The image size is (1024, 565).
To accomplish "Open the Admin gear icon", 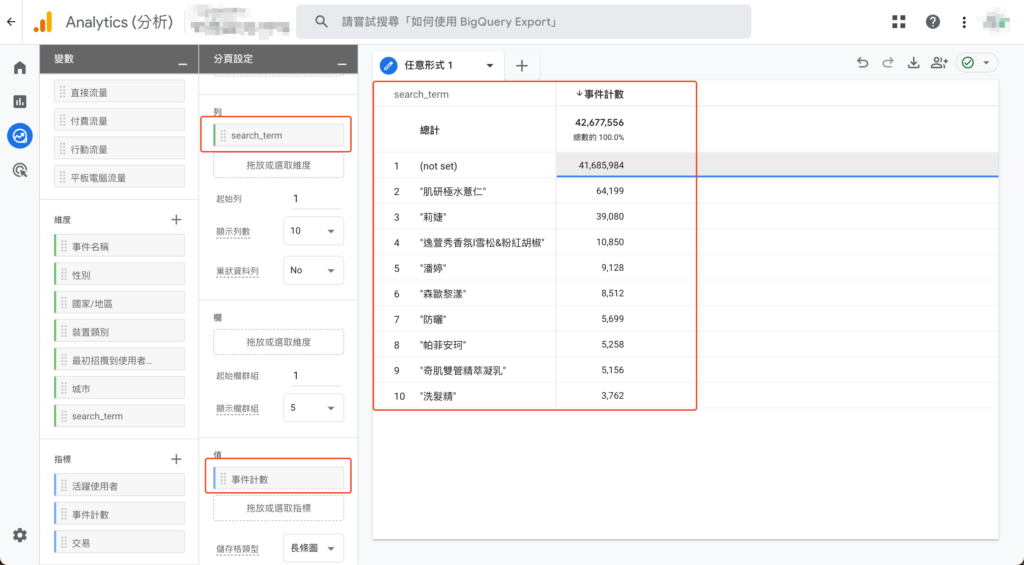I will [x=20, y=535].
